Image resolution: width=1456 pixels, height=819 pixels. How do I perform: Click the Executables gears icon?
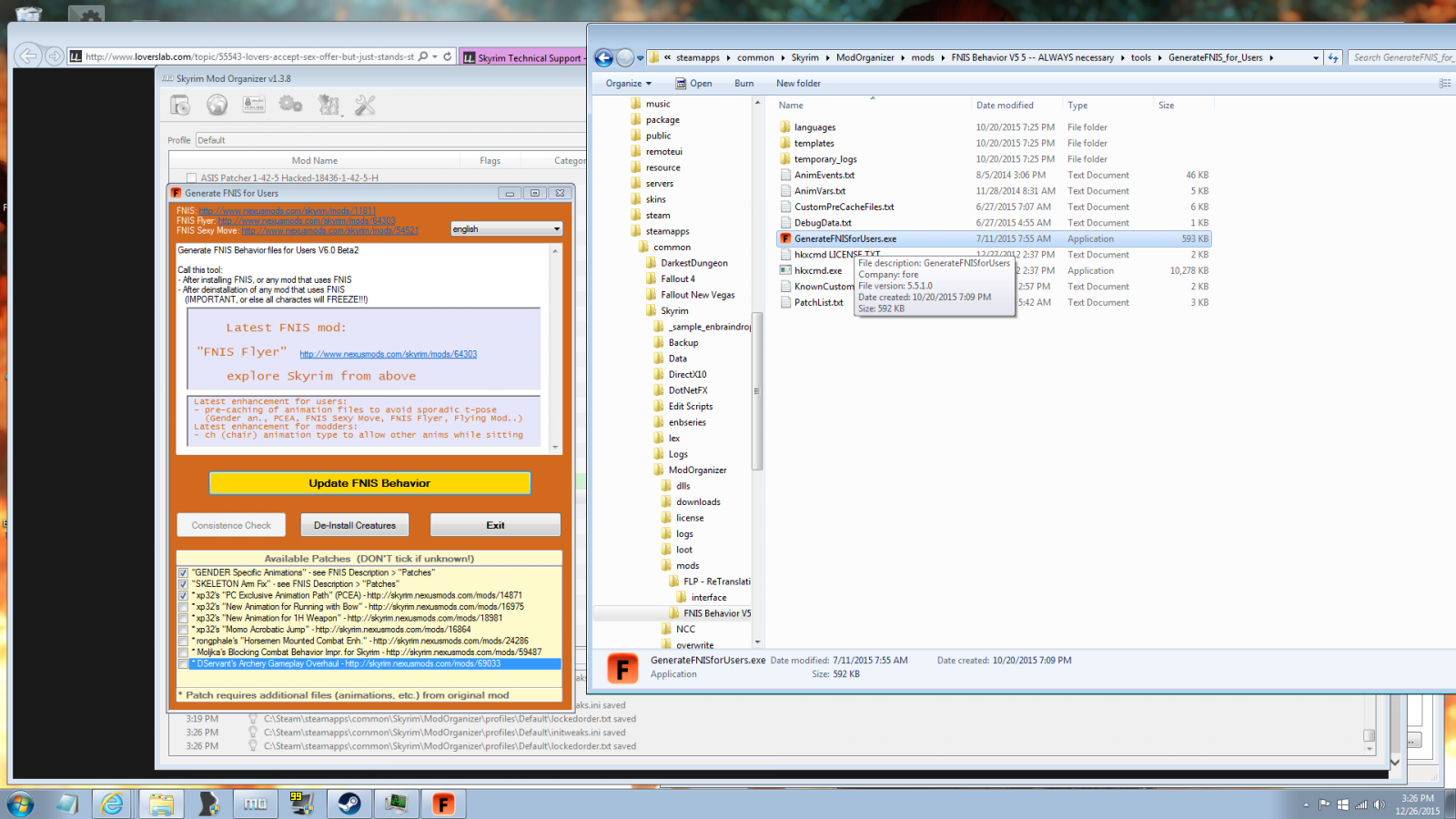(x=290, y=106)
